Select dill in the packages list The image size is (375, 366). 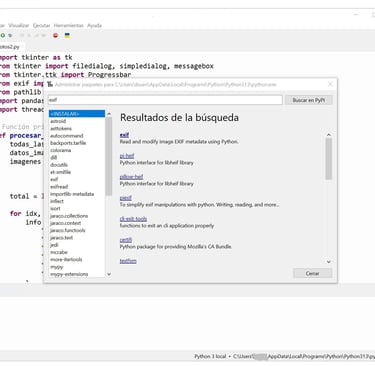[x=54, y=158]
